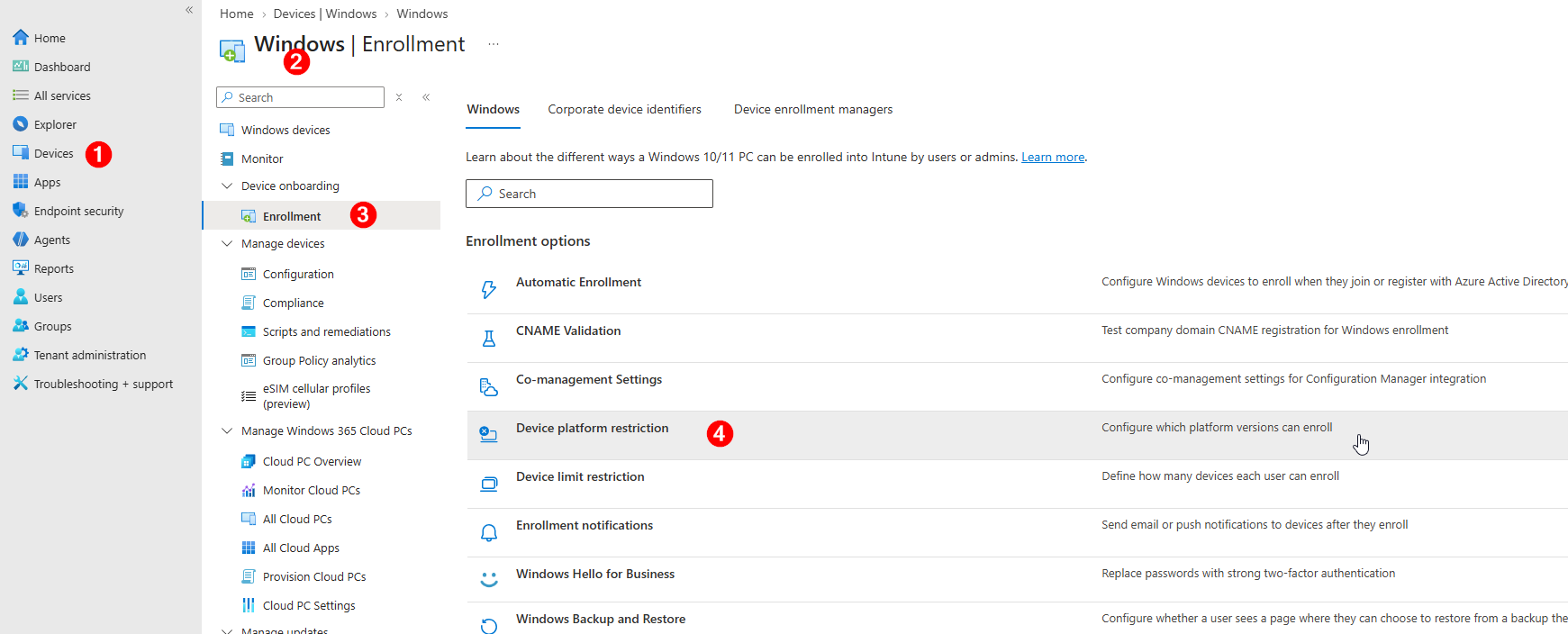Click the Tenant administration icon
This screenshot has height=634, width=1568.
(x=20, y=355)
